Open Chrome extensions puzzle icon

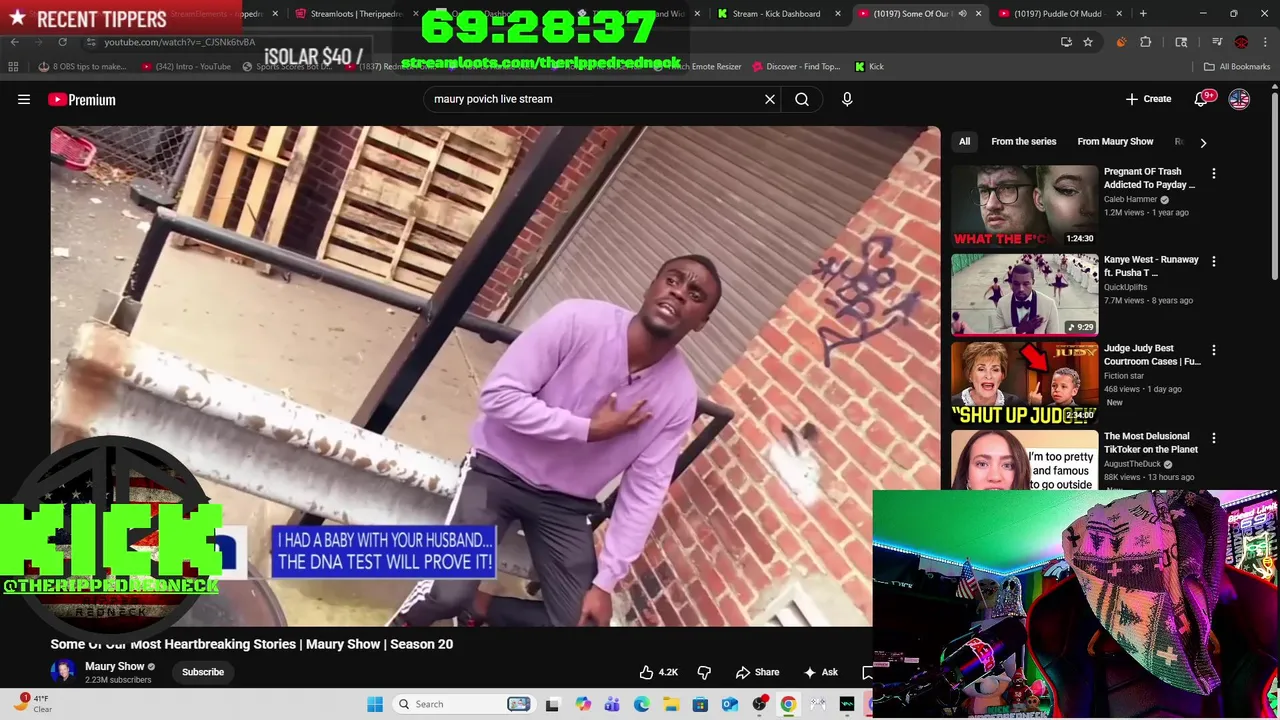(x=1146, y=42)
